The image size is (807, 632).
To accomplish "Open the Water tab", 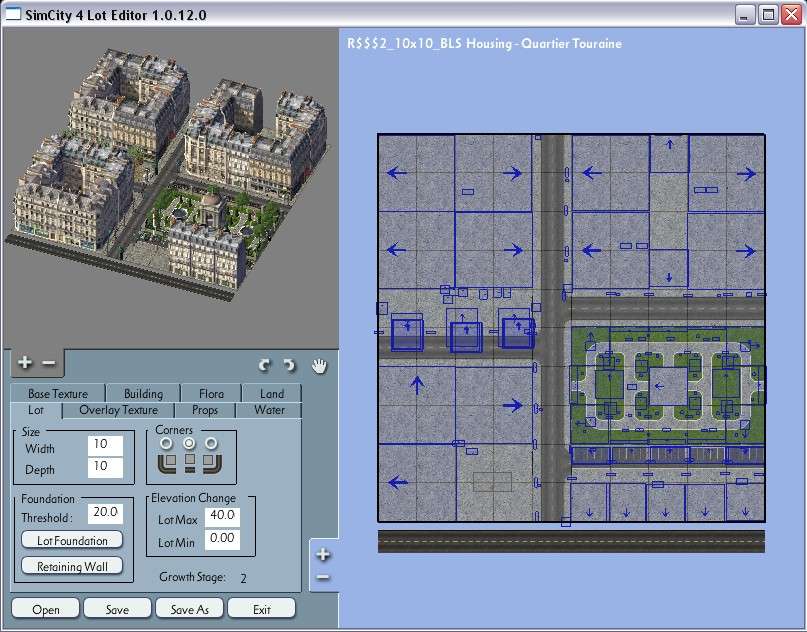I will 269,410.
